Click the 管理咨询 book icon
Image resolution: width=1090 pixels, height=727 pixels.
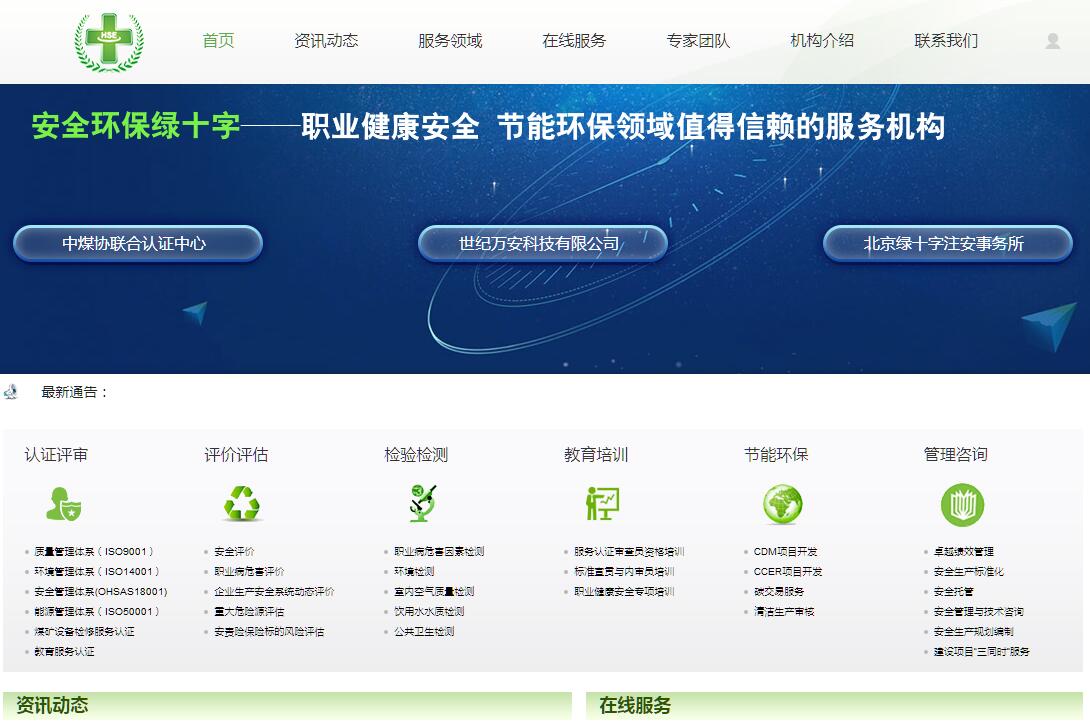[x=962, y=504]
